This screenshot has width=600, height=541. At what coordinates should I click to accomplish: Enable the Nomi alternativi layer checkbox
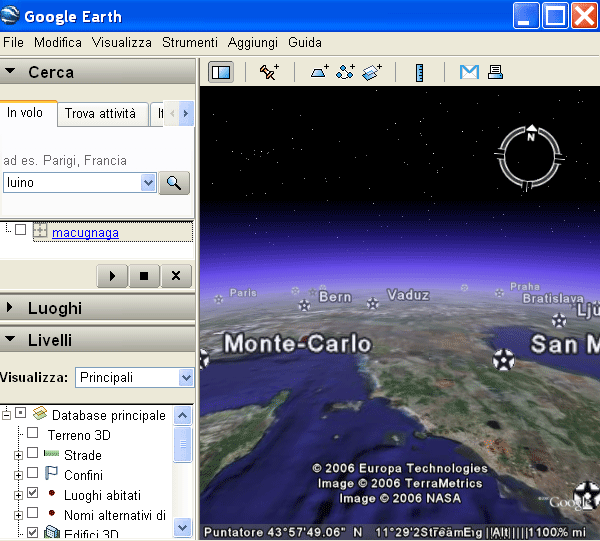(33, 512)
